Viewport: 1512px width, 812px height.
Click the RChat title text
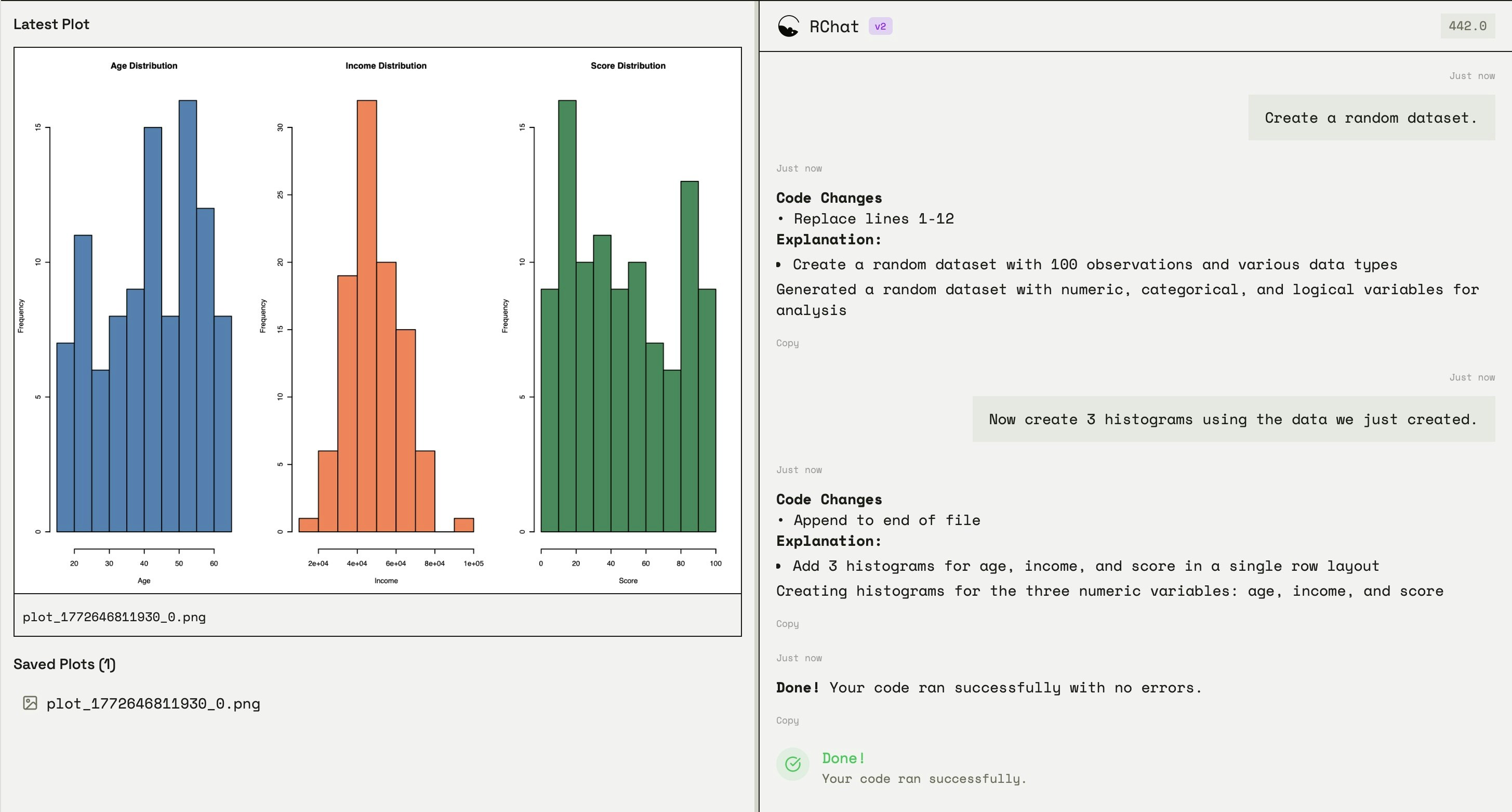[833, 27]
